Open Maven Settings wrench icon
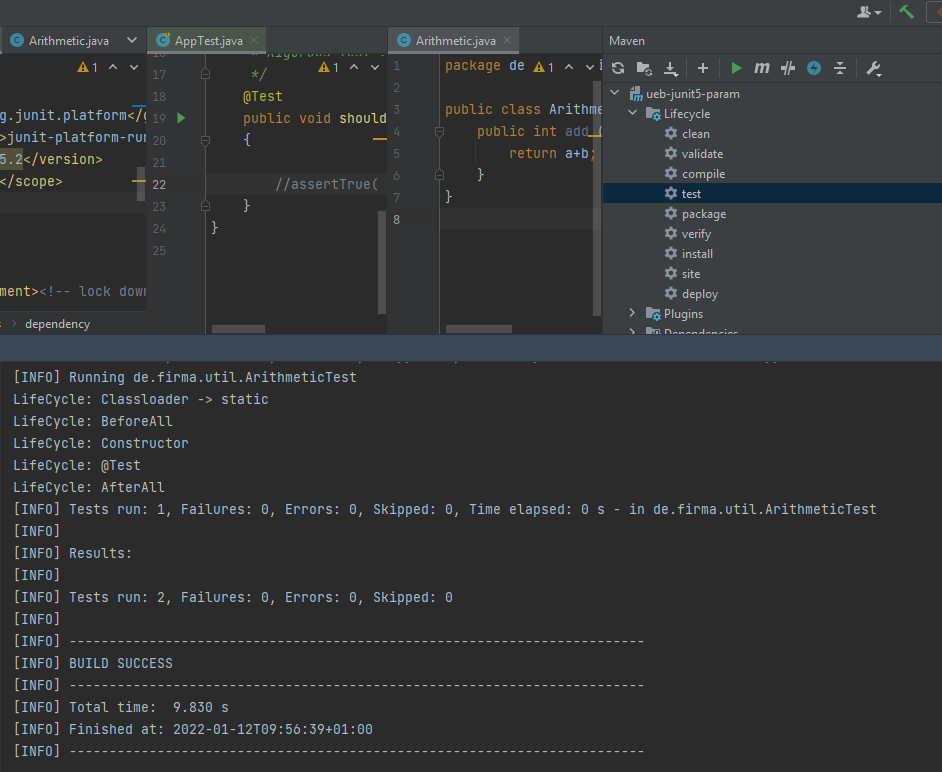942x772 pixels. 873,68
